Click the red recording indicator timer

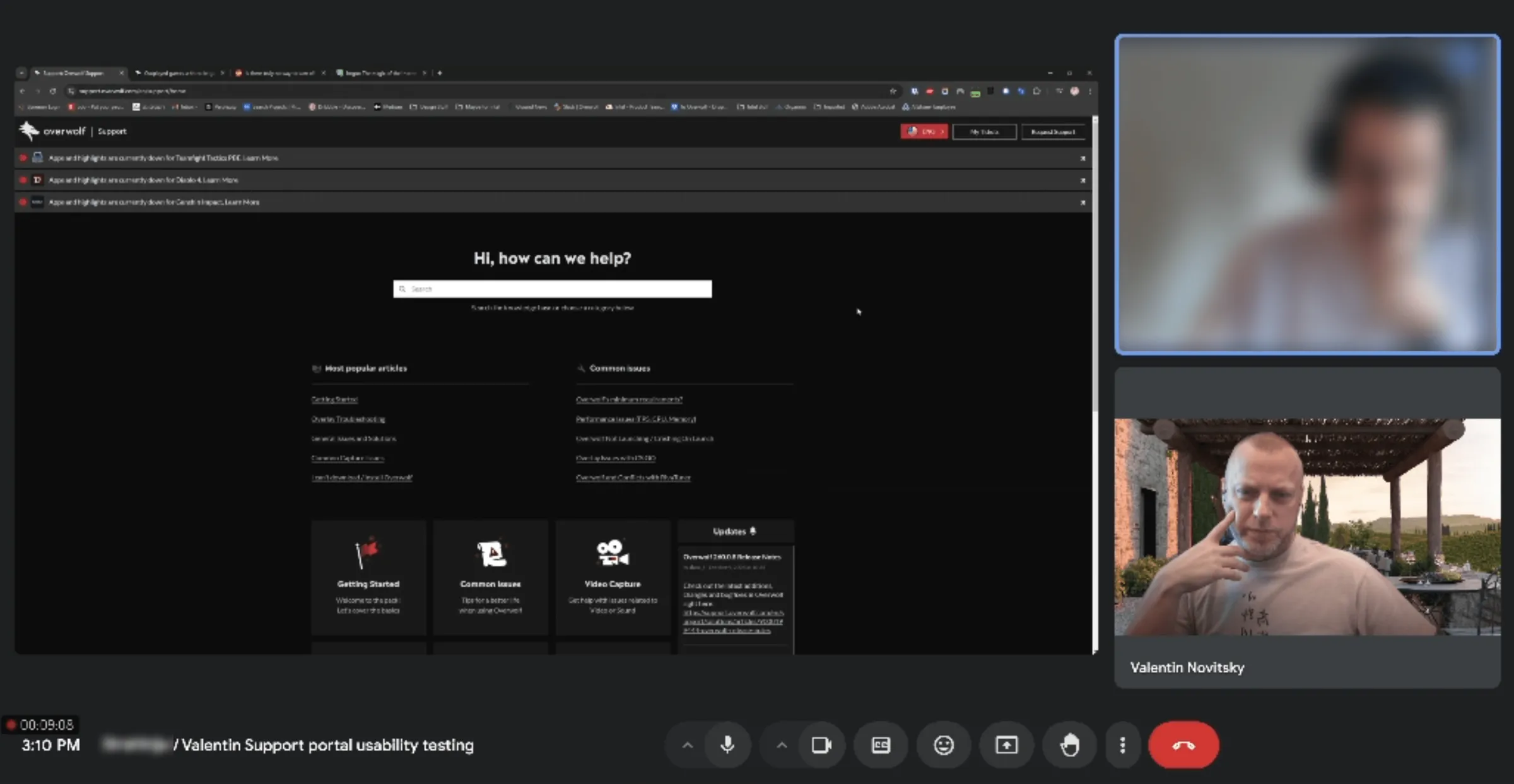click(x=40, y=725)
